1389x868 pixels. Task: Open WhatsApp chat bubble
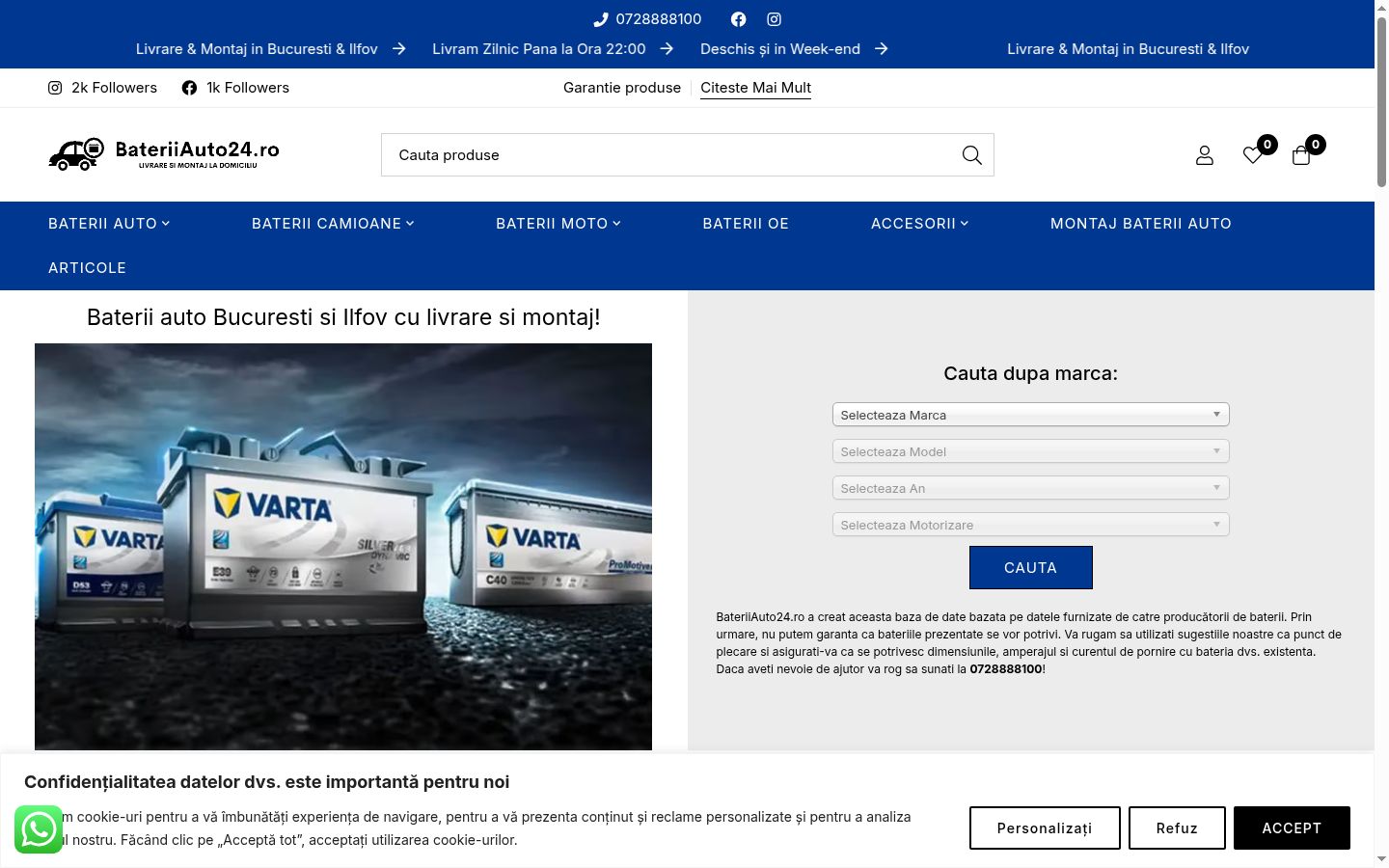39,829
